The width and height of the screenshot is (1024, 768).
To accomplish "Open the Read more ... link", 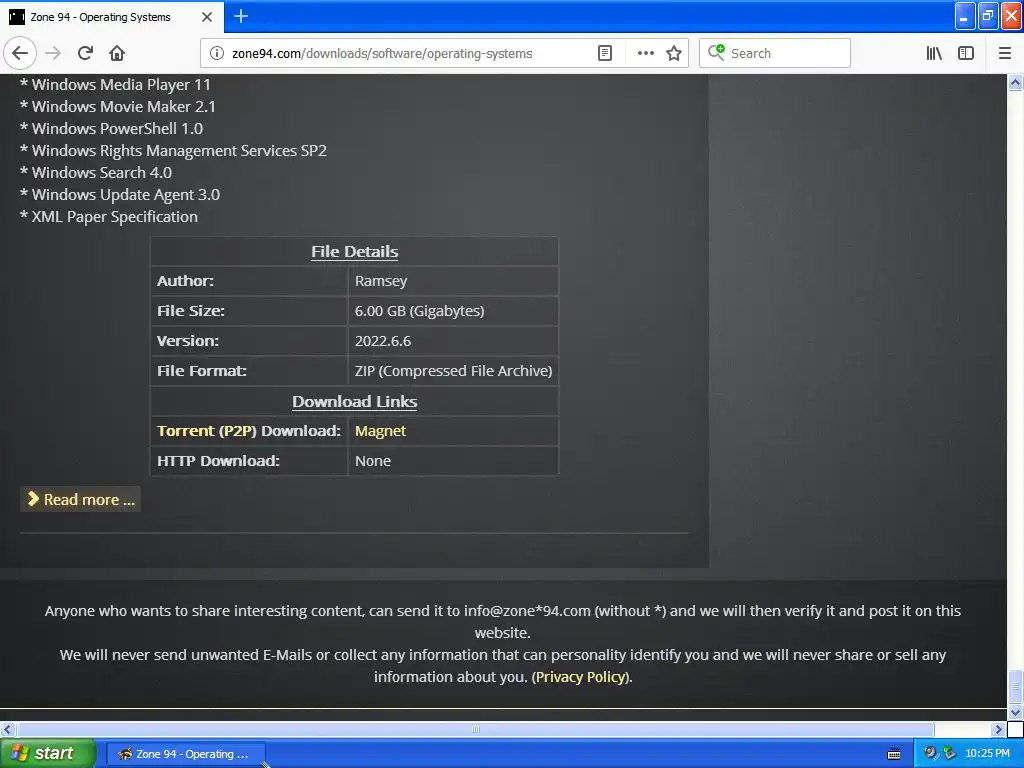I will pos(80,500).
